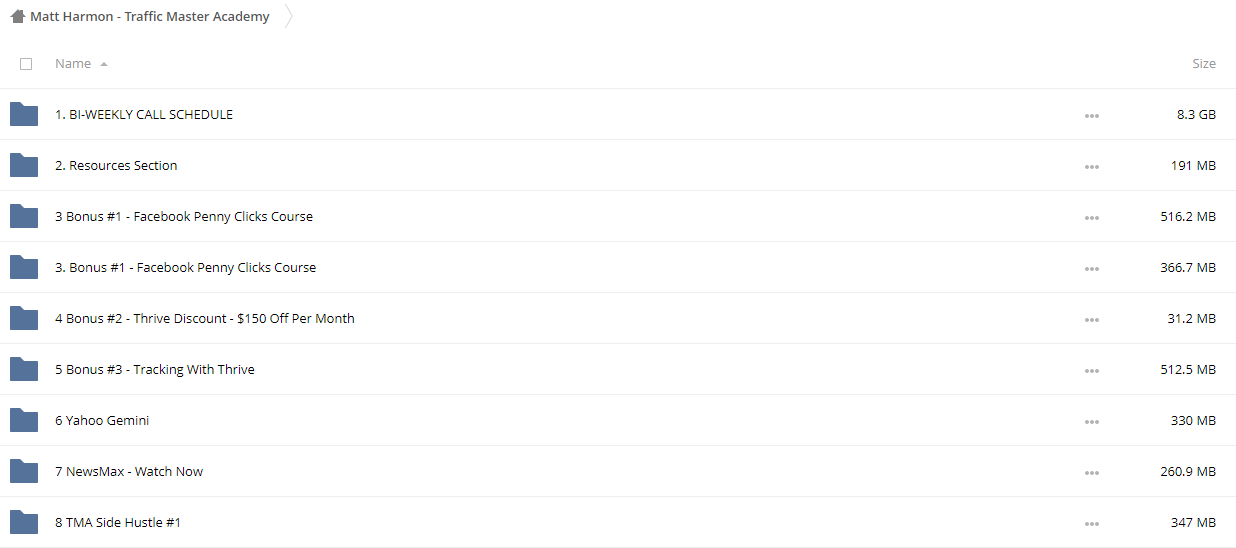
Task: Open 3 Bonus #1 folder sized 516.2 MB
Action: point(184,216)
